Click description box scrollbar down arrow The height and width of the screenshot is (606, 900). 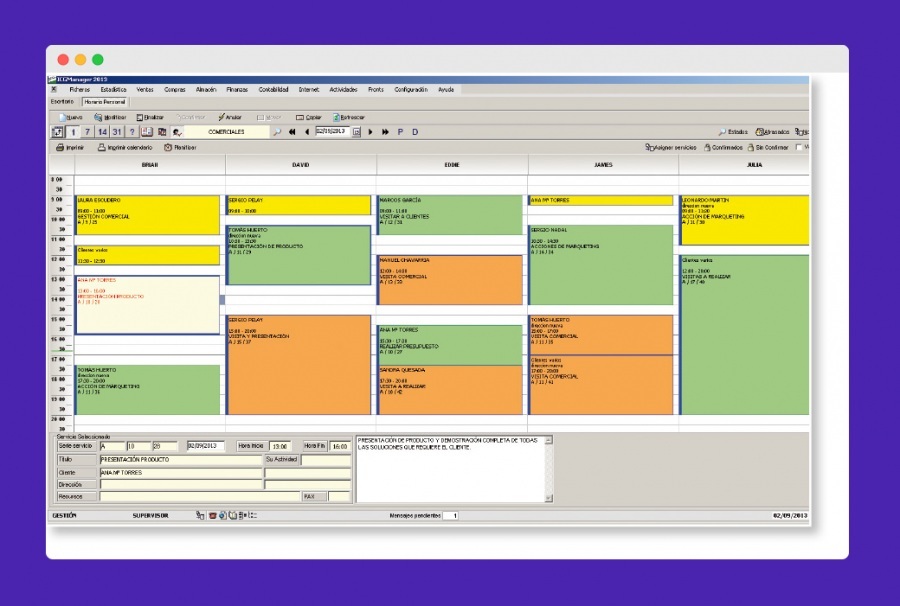pyautogui.click(x=549, y=498)
